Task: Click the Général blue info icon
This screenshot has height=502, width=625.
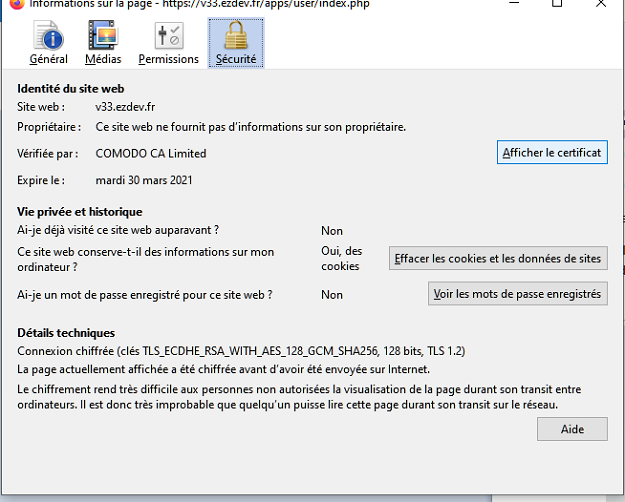Action: [48, 36]
